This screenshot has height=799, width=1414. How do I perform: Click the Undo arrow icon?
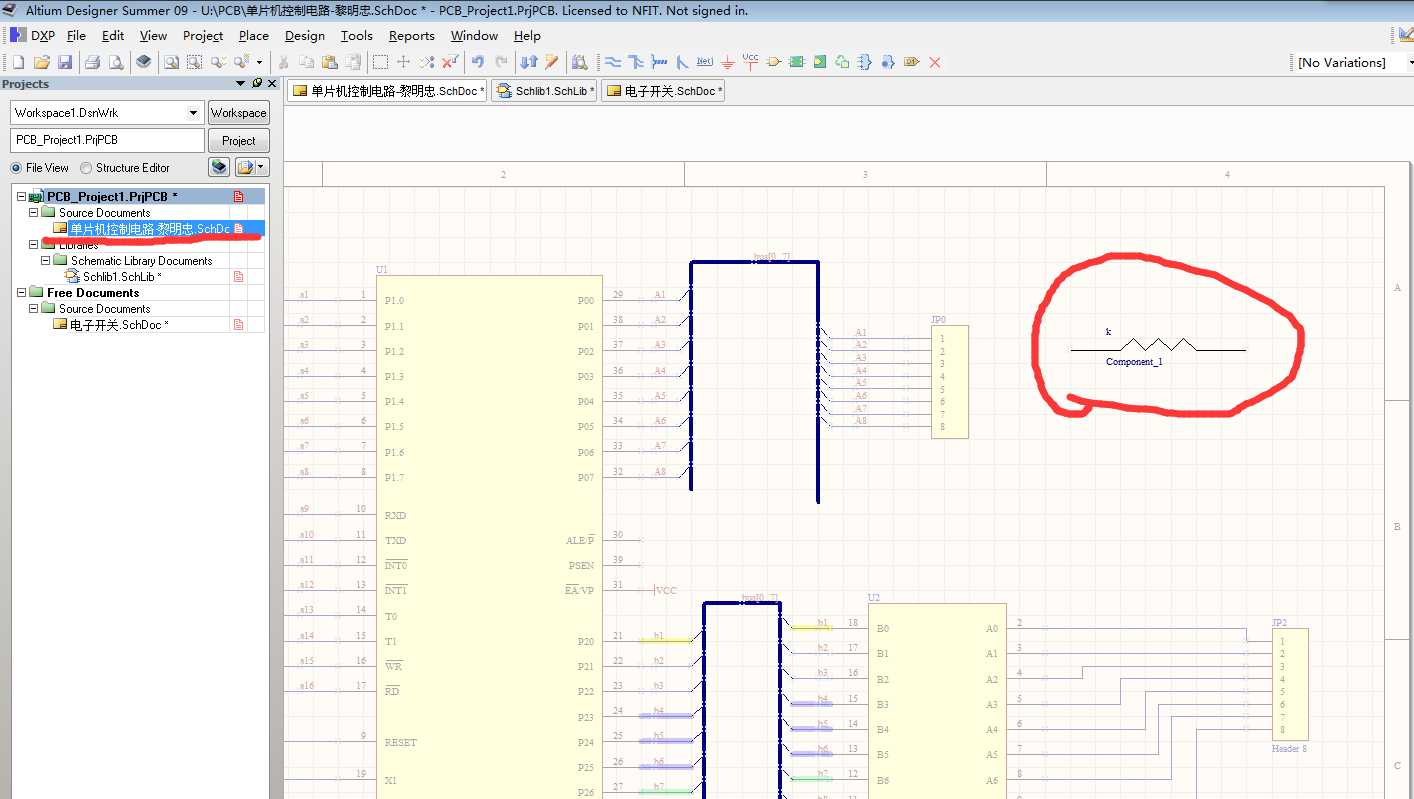coord(478,62)
